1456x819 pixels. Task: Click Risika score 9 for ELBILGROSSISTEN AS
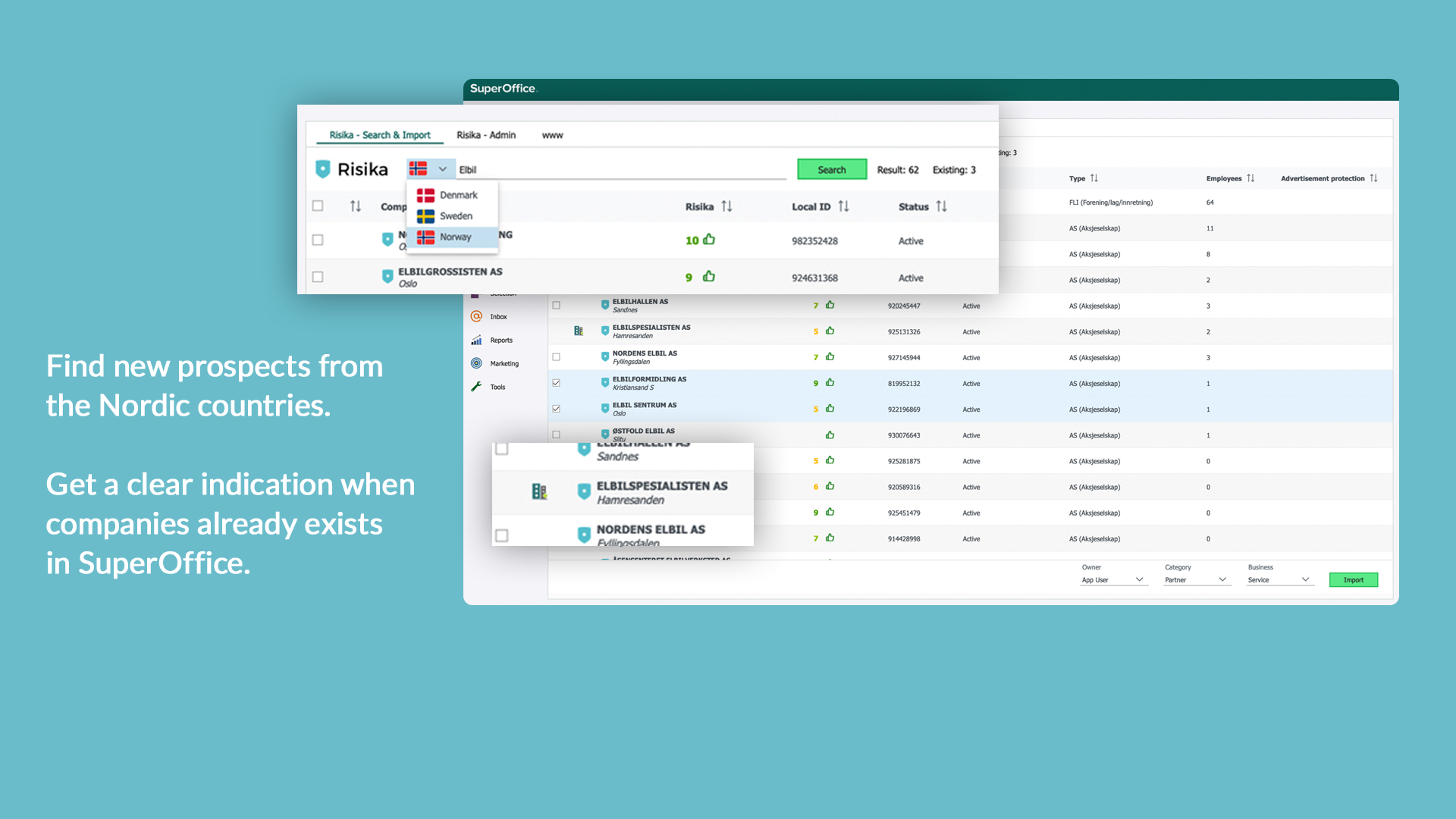pos(689,278)
